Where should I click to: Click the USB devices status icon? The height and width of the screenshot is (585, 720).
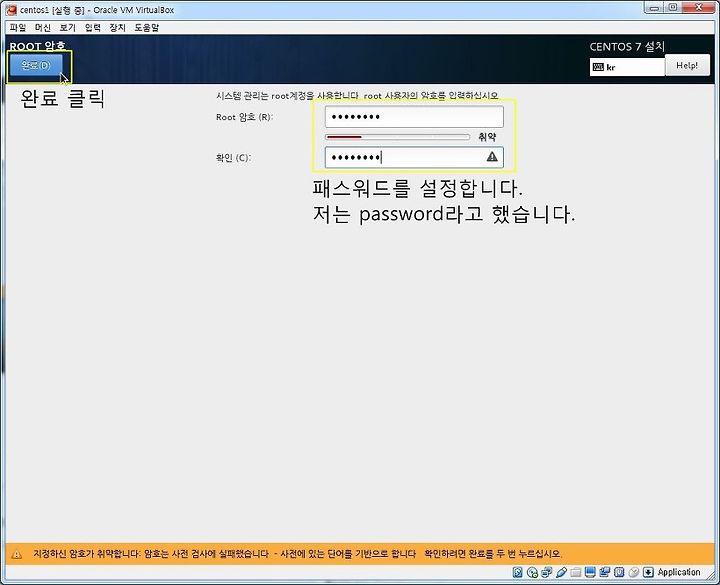[561, 572]
